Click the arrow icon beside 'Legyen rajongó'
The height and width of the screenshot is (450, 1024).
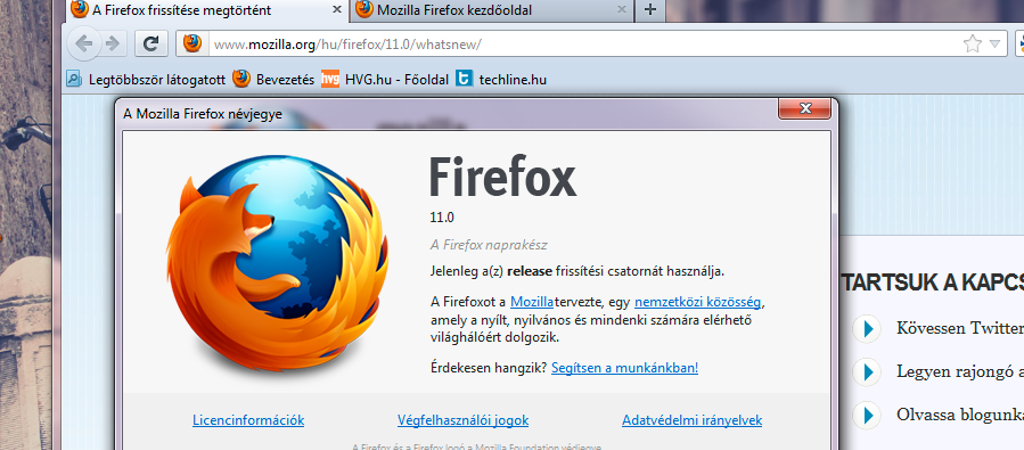point(867,372)
